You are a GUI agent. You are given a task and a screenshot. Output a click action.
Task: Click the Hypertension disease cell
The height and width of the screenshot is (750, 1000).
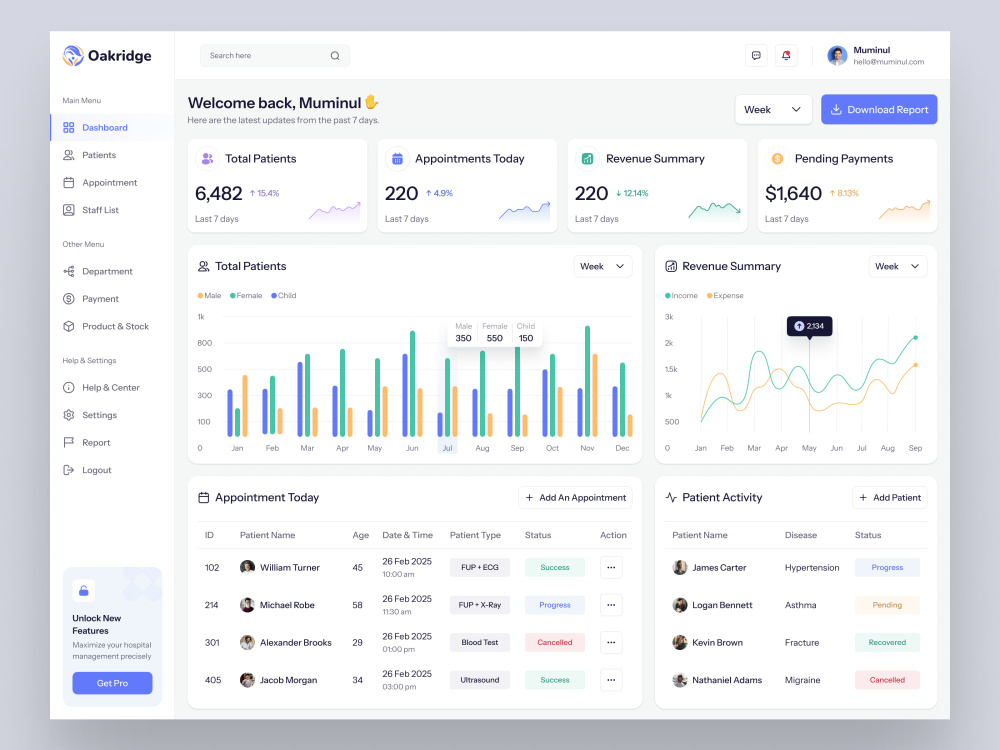click(812, 568)
